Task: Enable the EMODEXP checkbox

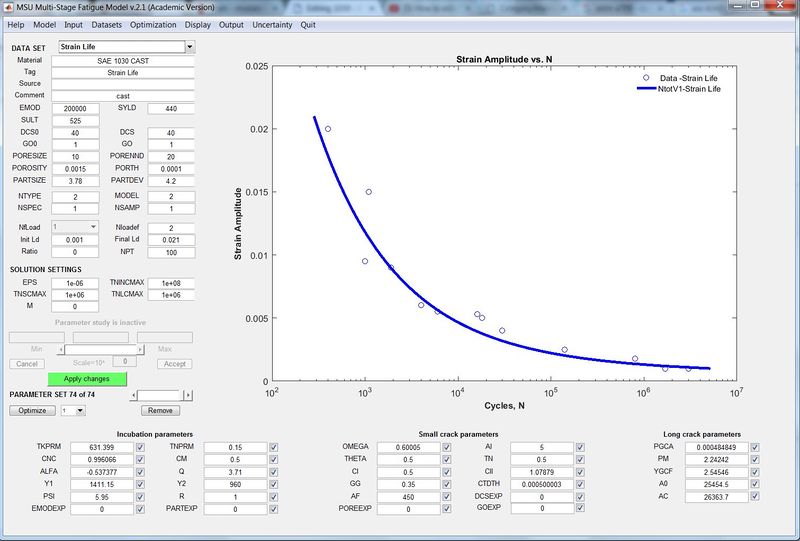Action: (140, 509)
